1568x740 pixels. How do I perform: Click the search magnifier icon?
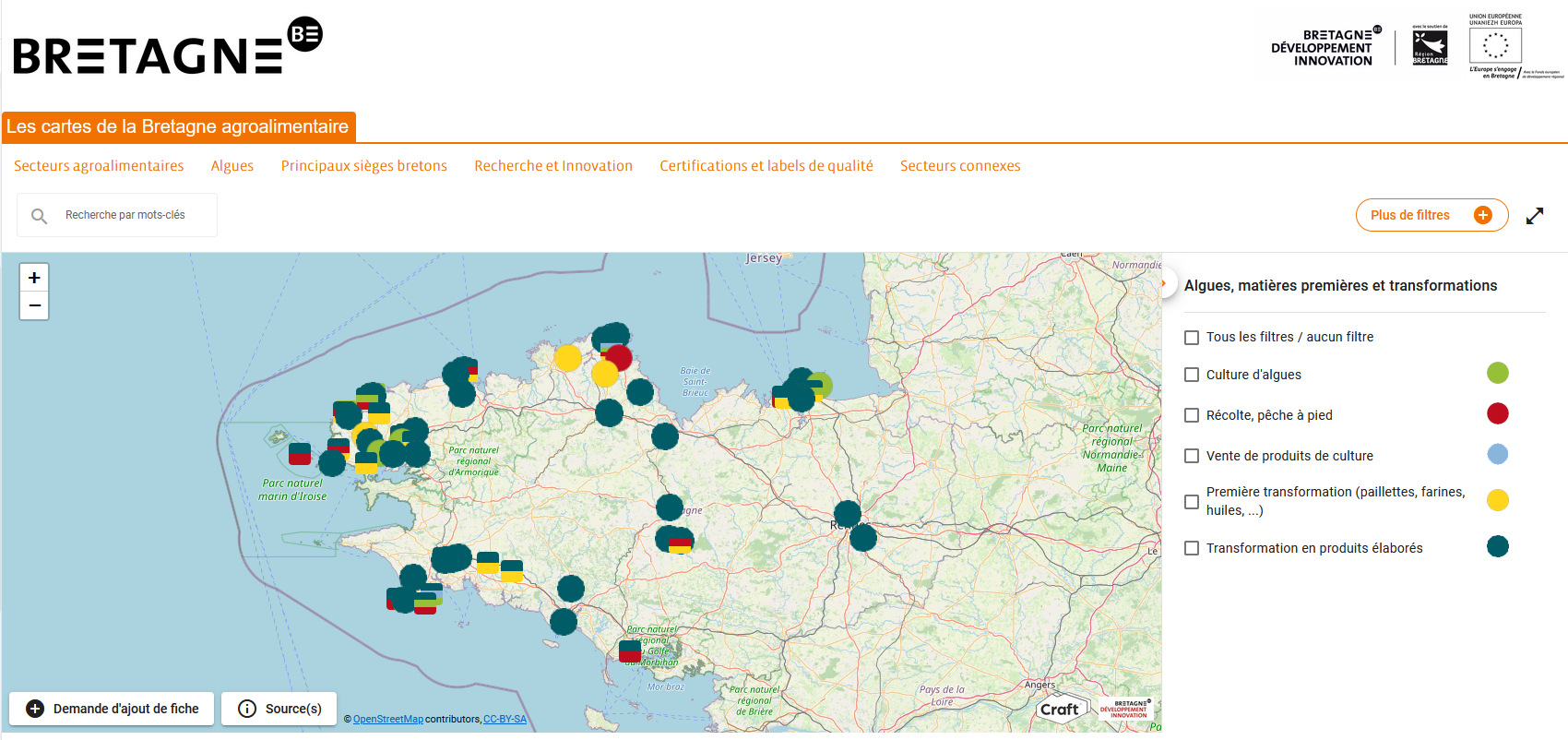[39, 216]
